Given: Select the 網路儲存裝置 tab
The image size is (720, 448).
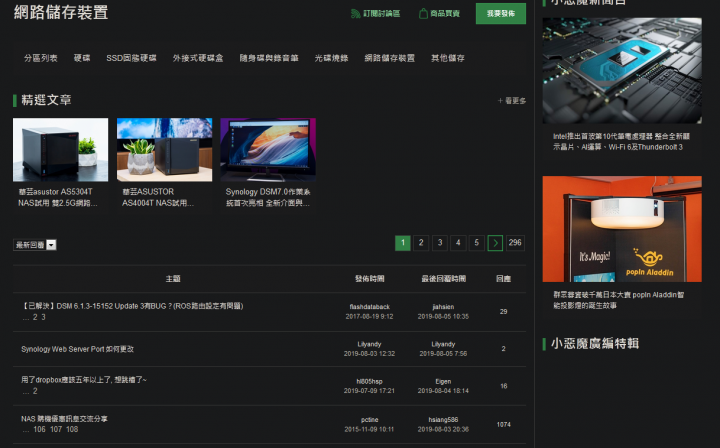Looking at the screenshot, I should (x=389, y=58).
